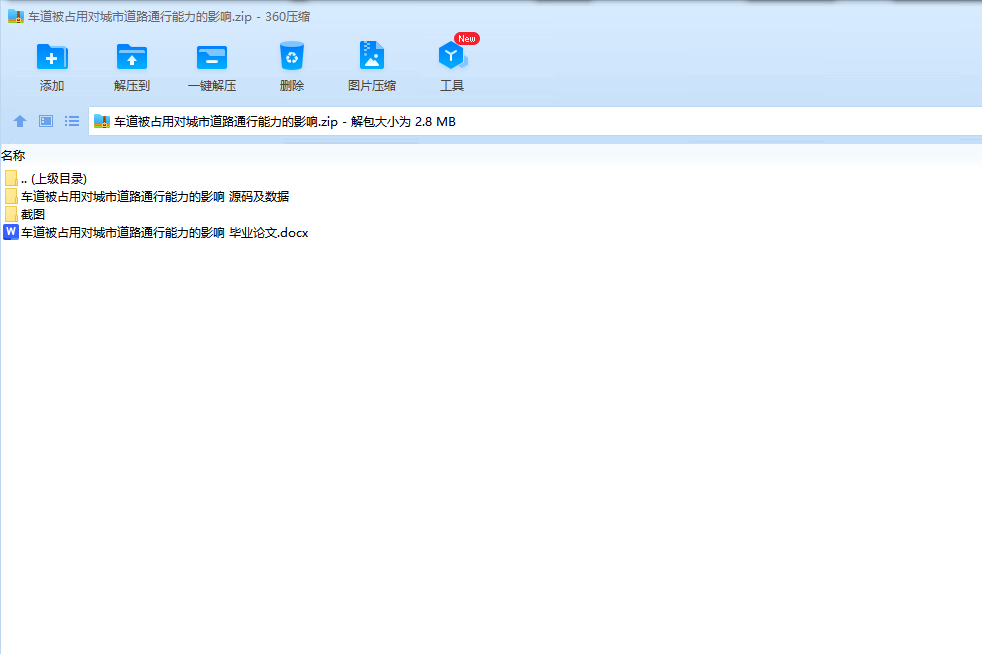The image size is (982, 654).
Task: Click the 删除 (Delete) trash icon
Action: 292,56
